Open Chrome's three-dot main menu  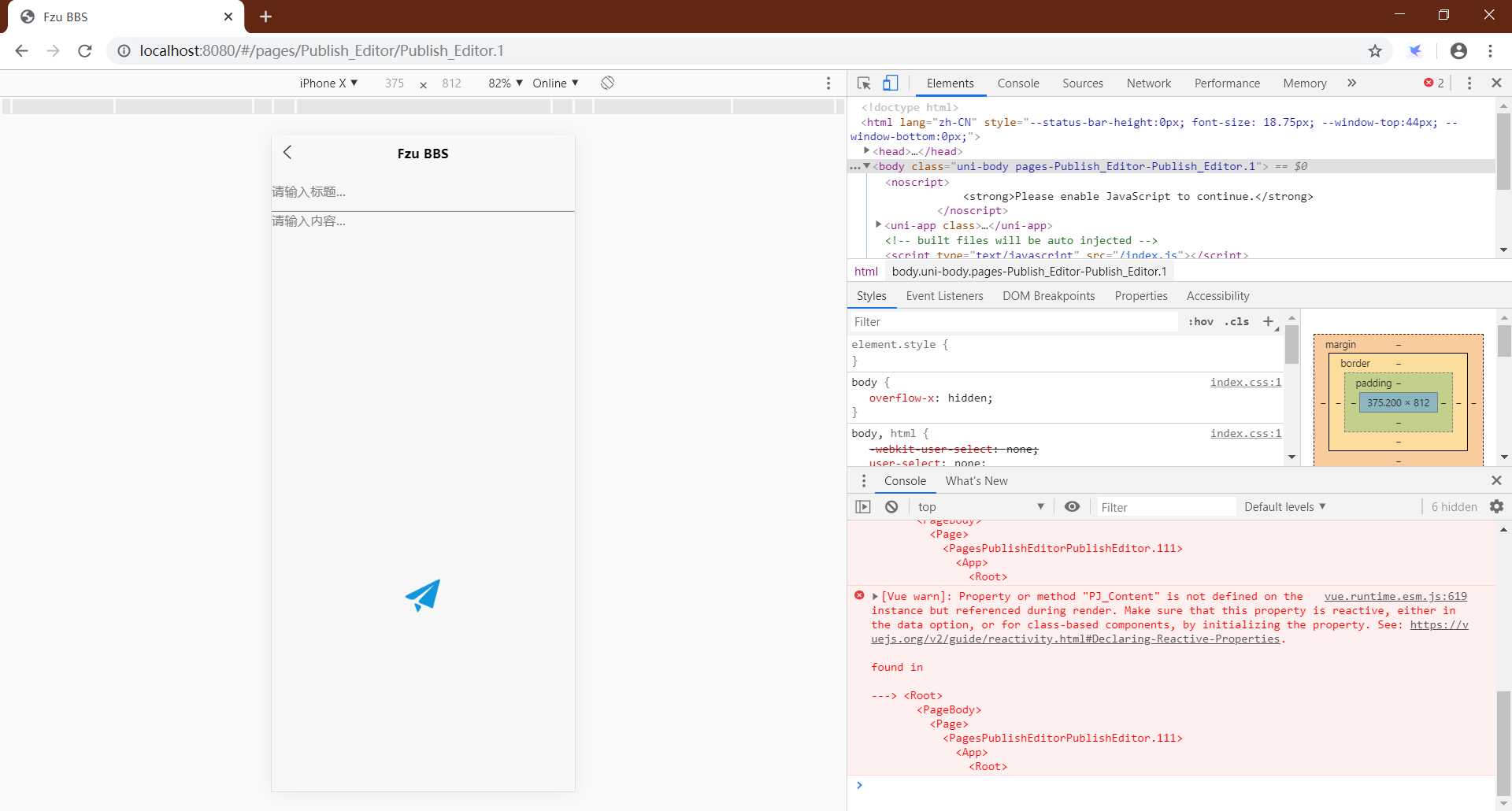point(1491,50)
